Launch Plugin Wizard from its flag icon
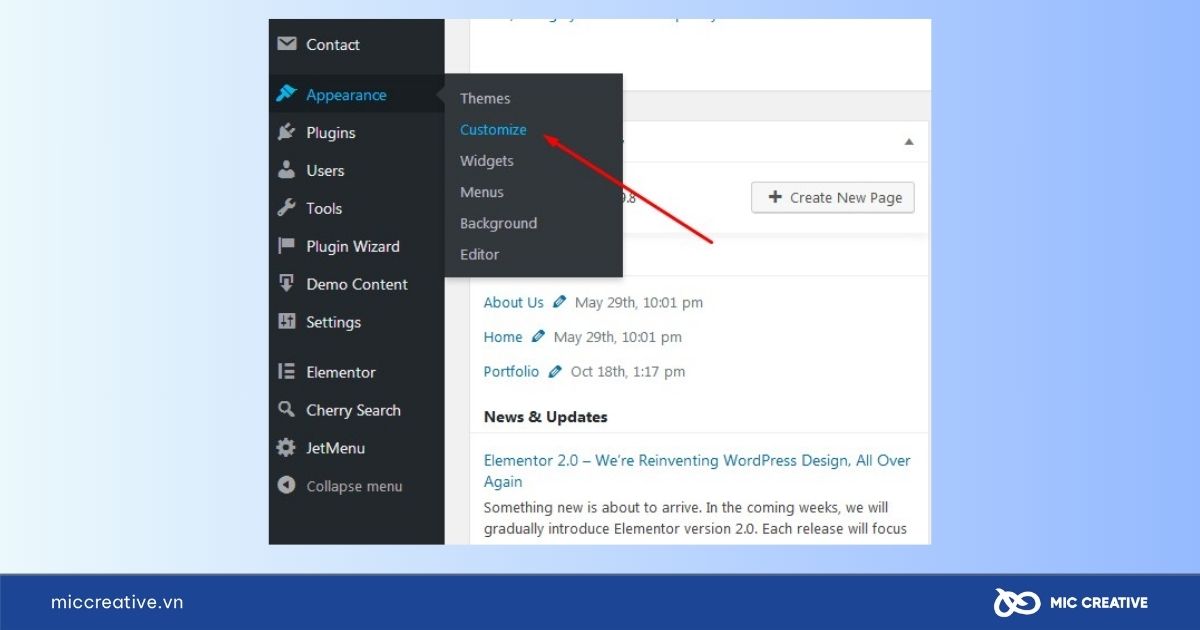This screenshot has width=1200, height=630. tap(287, 246)
